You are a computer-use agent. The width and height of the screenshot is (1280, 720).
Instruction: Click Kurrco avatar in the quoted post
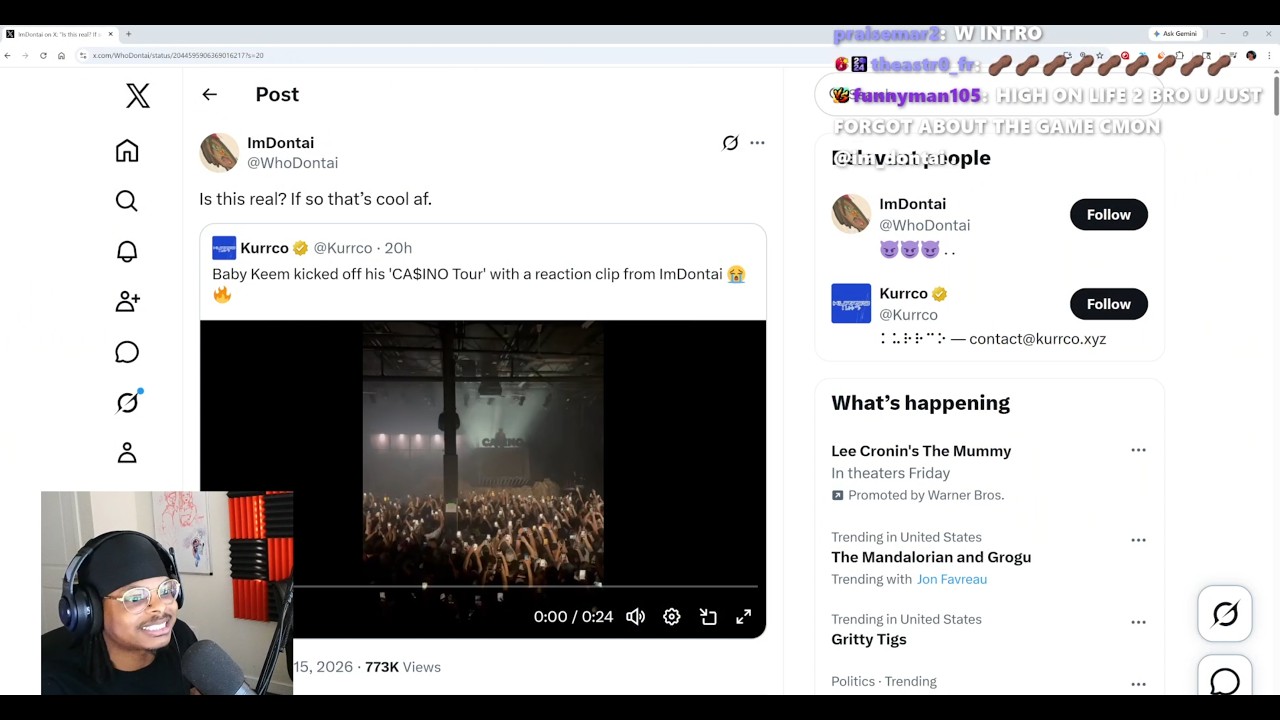(224, 248)
